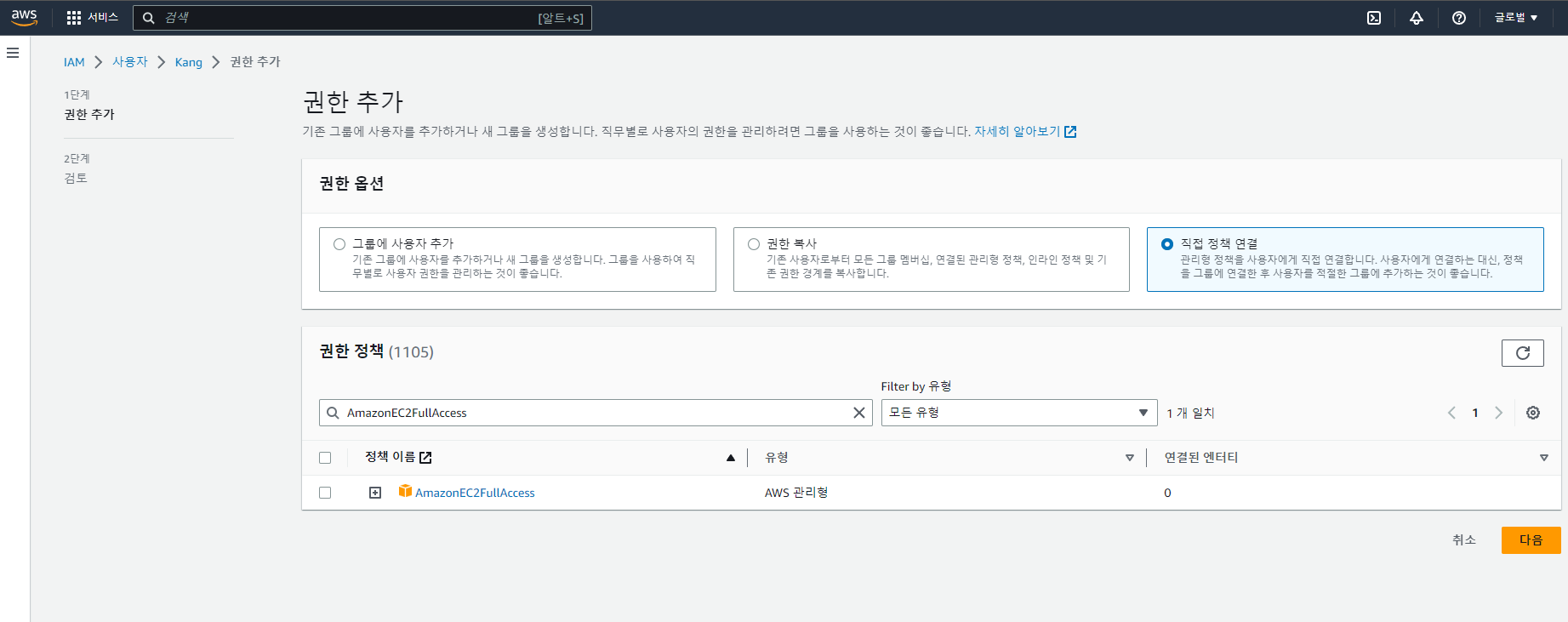Image resolution: width=1568 pixels, height=622 pixels.
Task: Open the CloudShell terminal icon
Action: click(x=1374, y=18)
